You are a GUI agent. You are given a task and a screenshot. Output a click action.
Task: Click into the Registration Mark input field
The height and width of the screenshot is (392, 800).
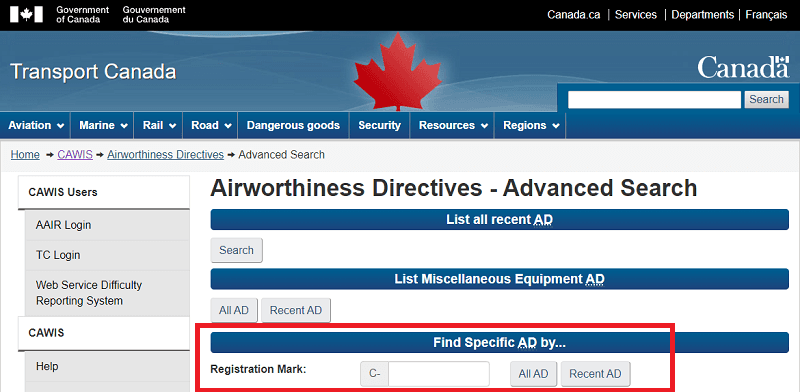pos(439,374)
